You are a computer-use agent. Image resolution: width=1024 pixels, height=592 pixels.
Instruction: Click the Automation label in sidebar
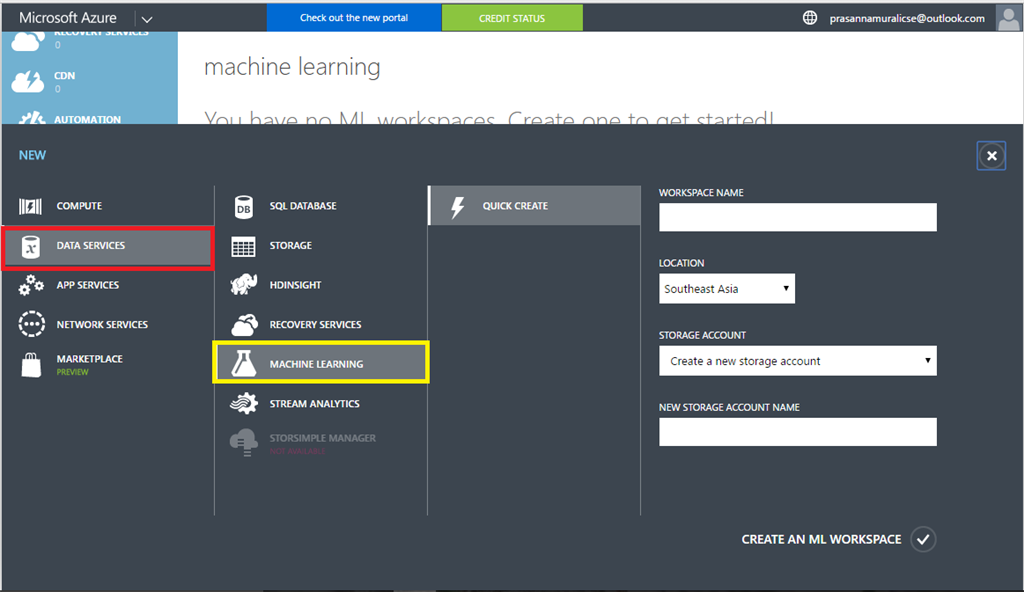click(88, 120)
